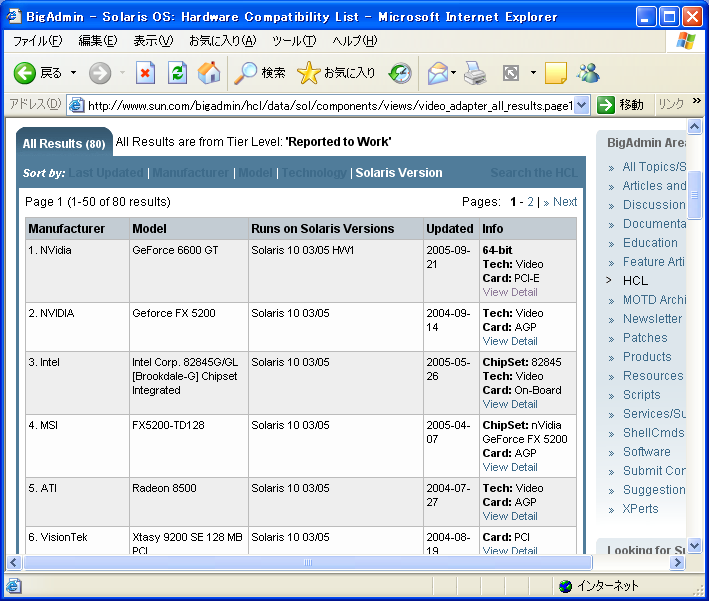
Task: Click the Mail envelope icon
Action: point(437,73)
